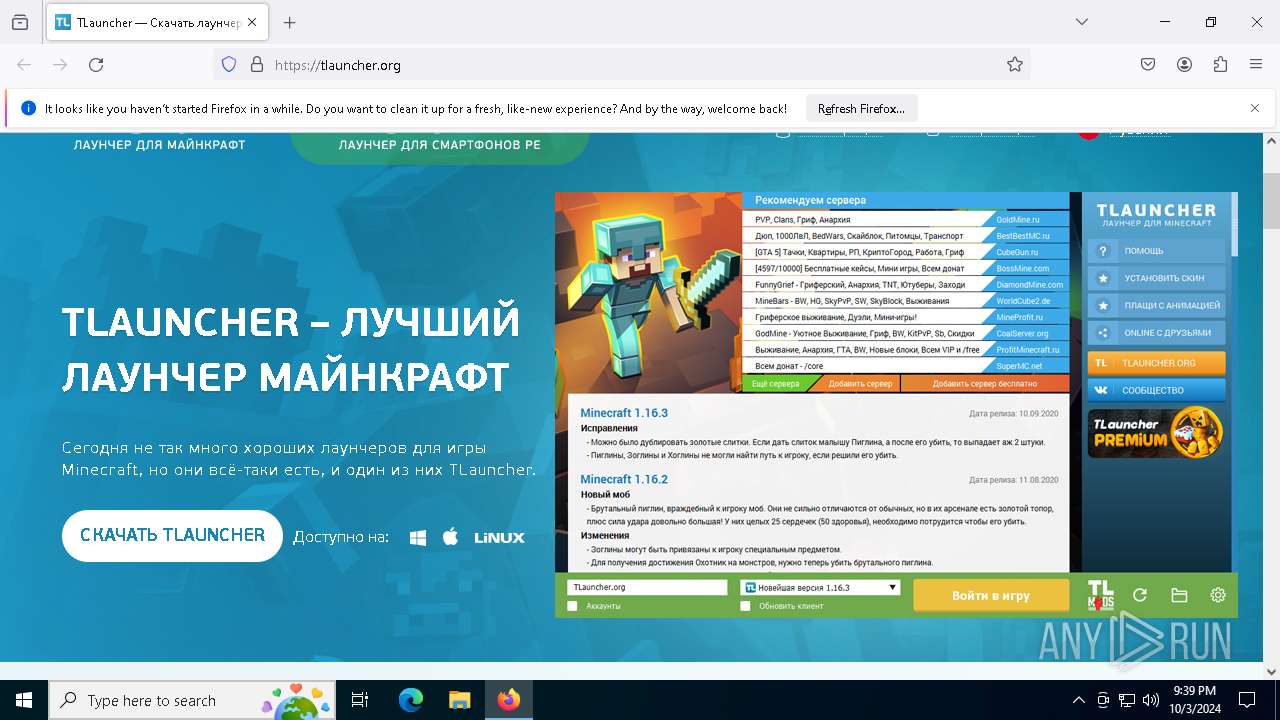Click УСТАНОВИТЬ СКИН in launcher sidebar
The width and height of the screenshot is (1280, 720).
1157,278
